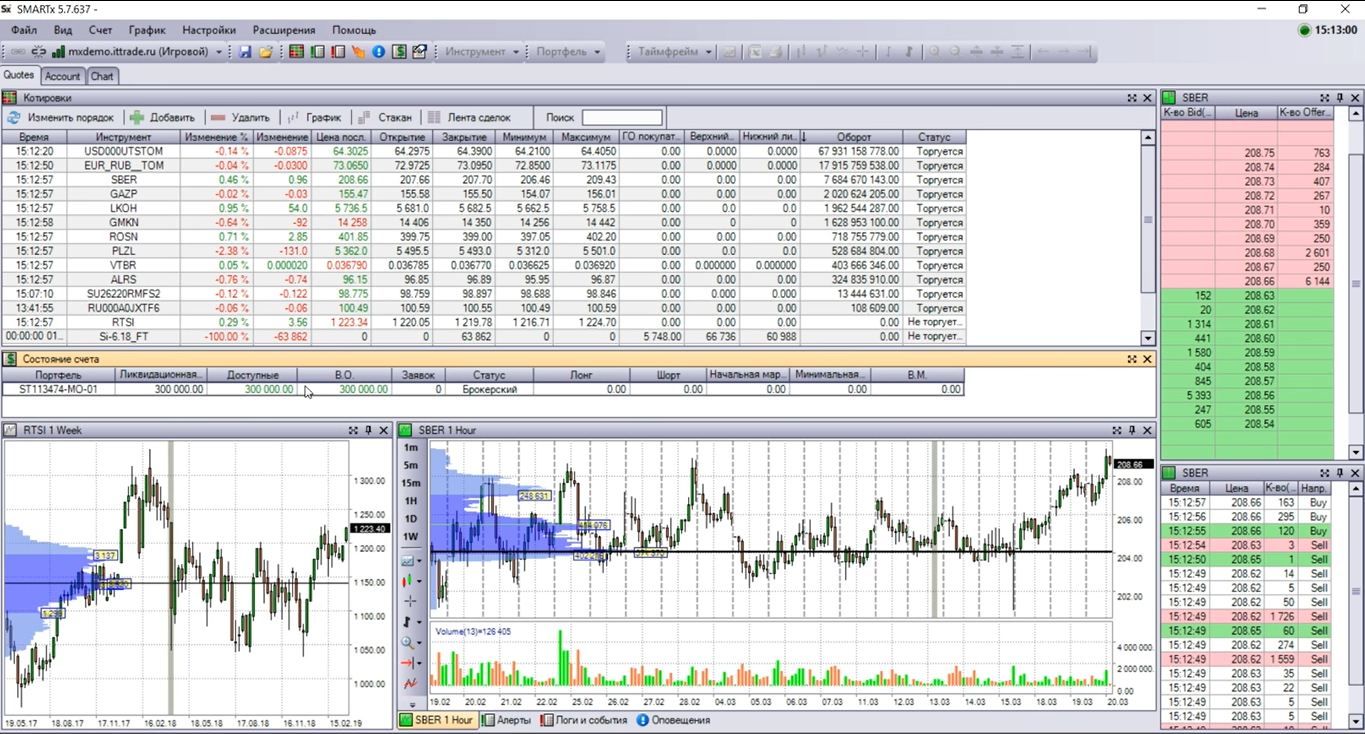Open the Файл menu
Viewport: 1365px width, 734px height.
24,30
